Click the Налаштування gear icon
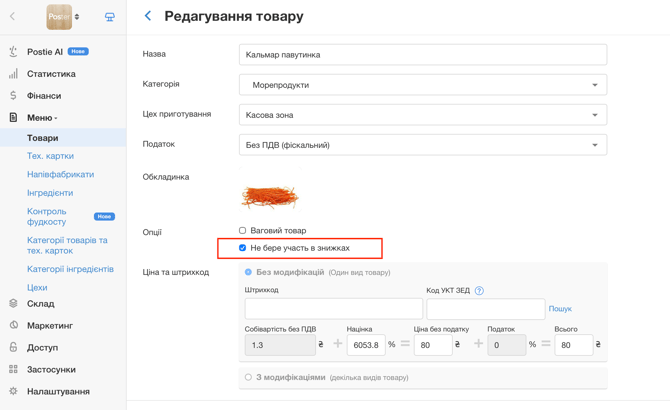670x410 pixels. click(x=13, y=391)
